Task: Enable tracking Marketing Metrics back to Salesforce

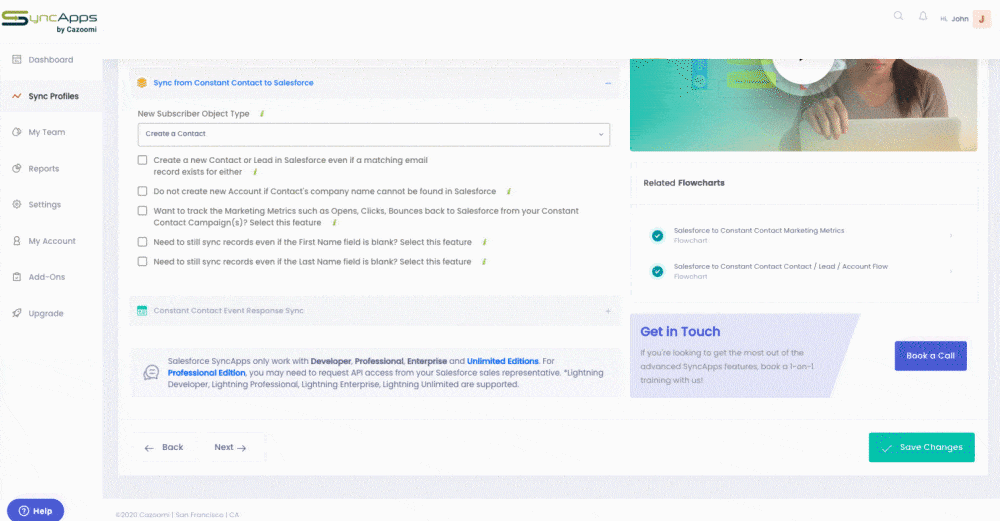Action: click(142, 210)
